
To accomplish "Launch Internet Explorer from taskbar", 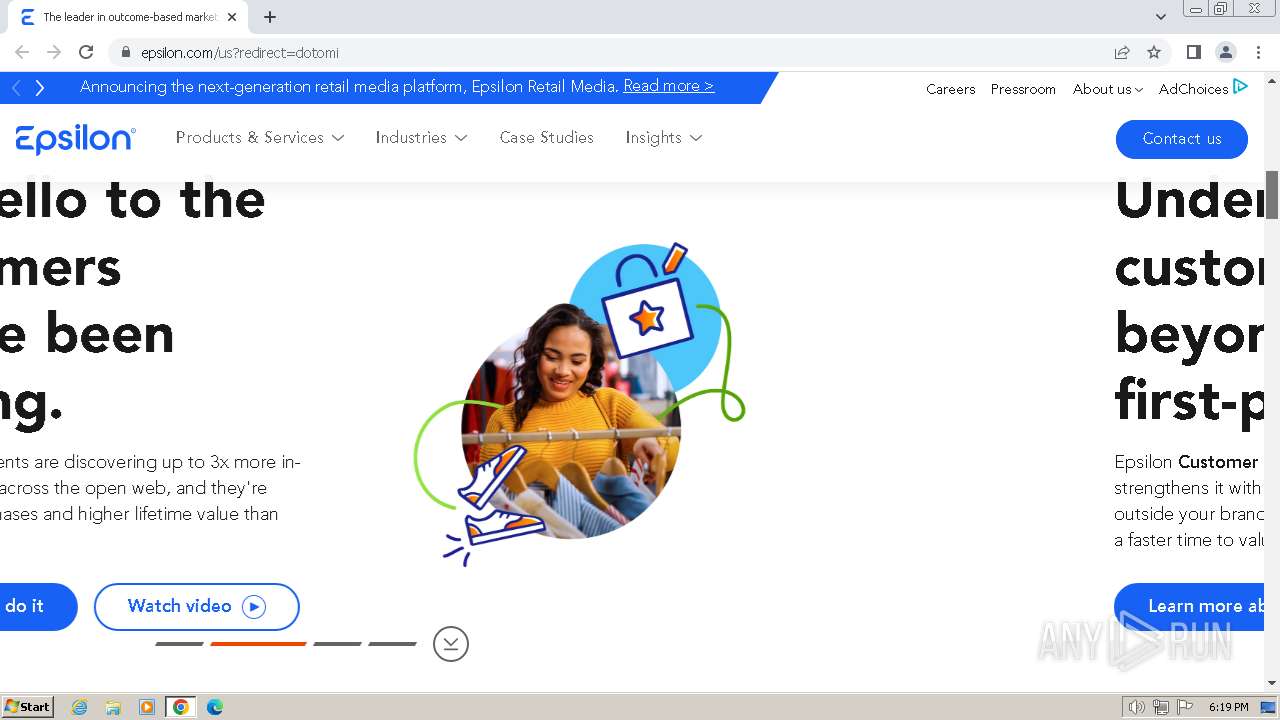I will tap(80, 707).
